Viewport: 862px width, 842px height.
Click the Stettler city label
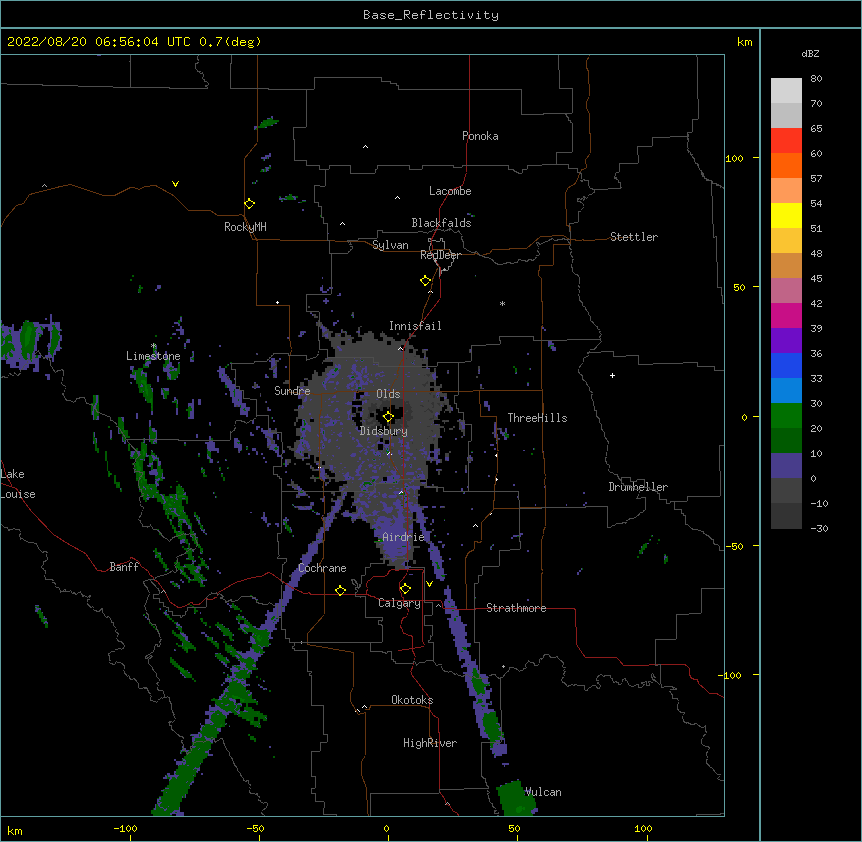tap(634, 237)
